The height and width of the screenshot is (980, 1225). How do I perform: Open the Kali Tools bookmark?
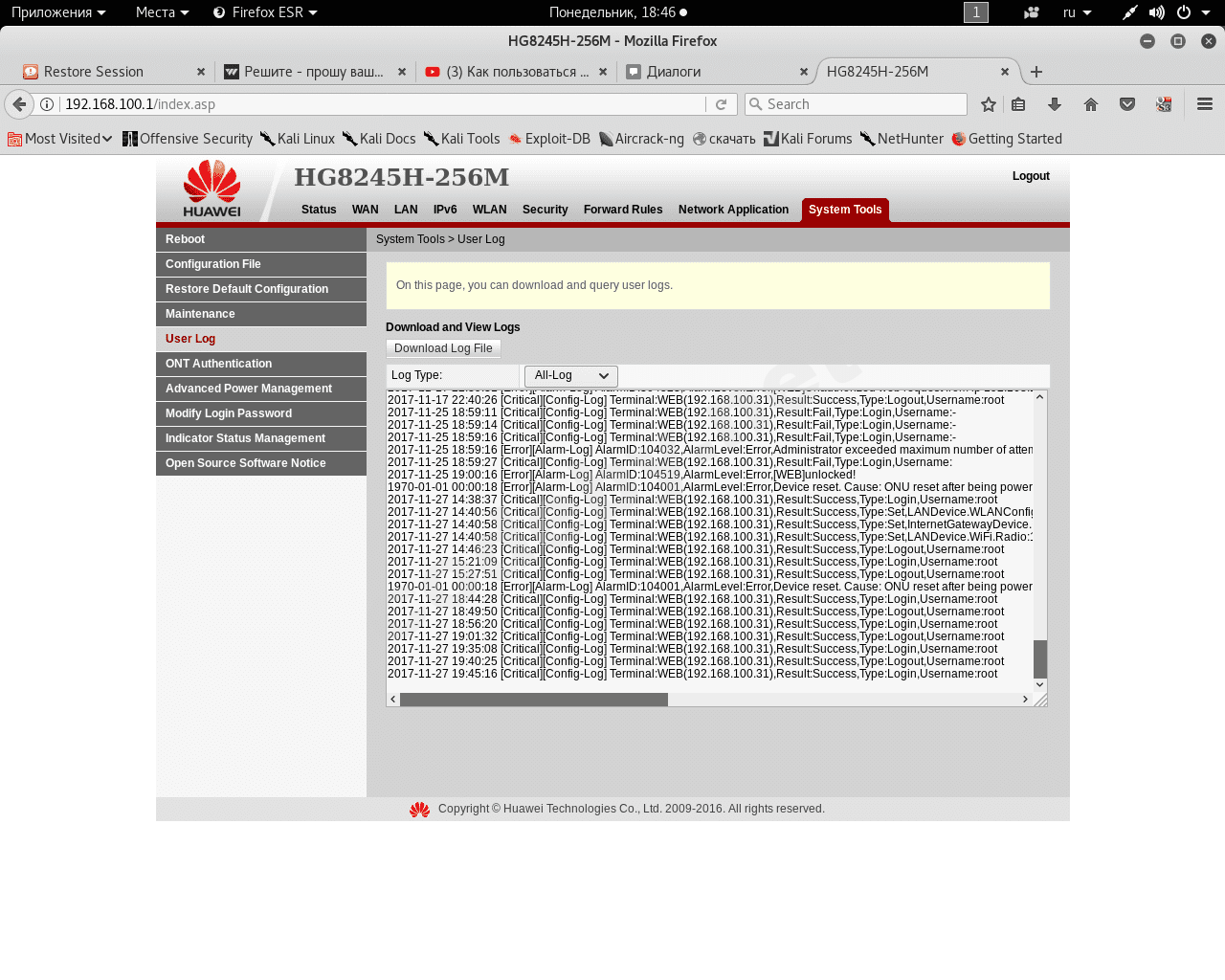coord(462,139)
